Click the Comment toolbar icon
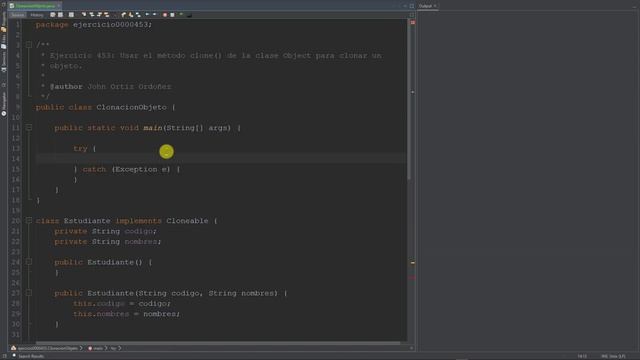The height and width of the screenshot is (360, 640). (x=181, y=15)
